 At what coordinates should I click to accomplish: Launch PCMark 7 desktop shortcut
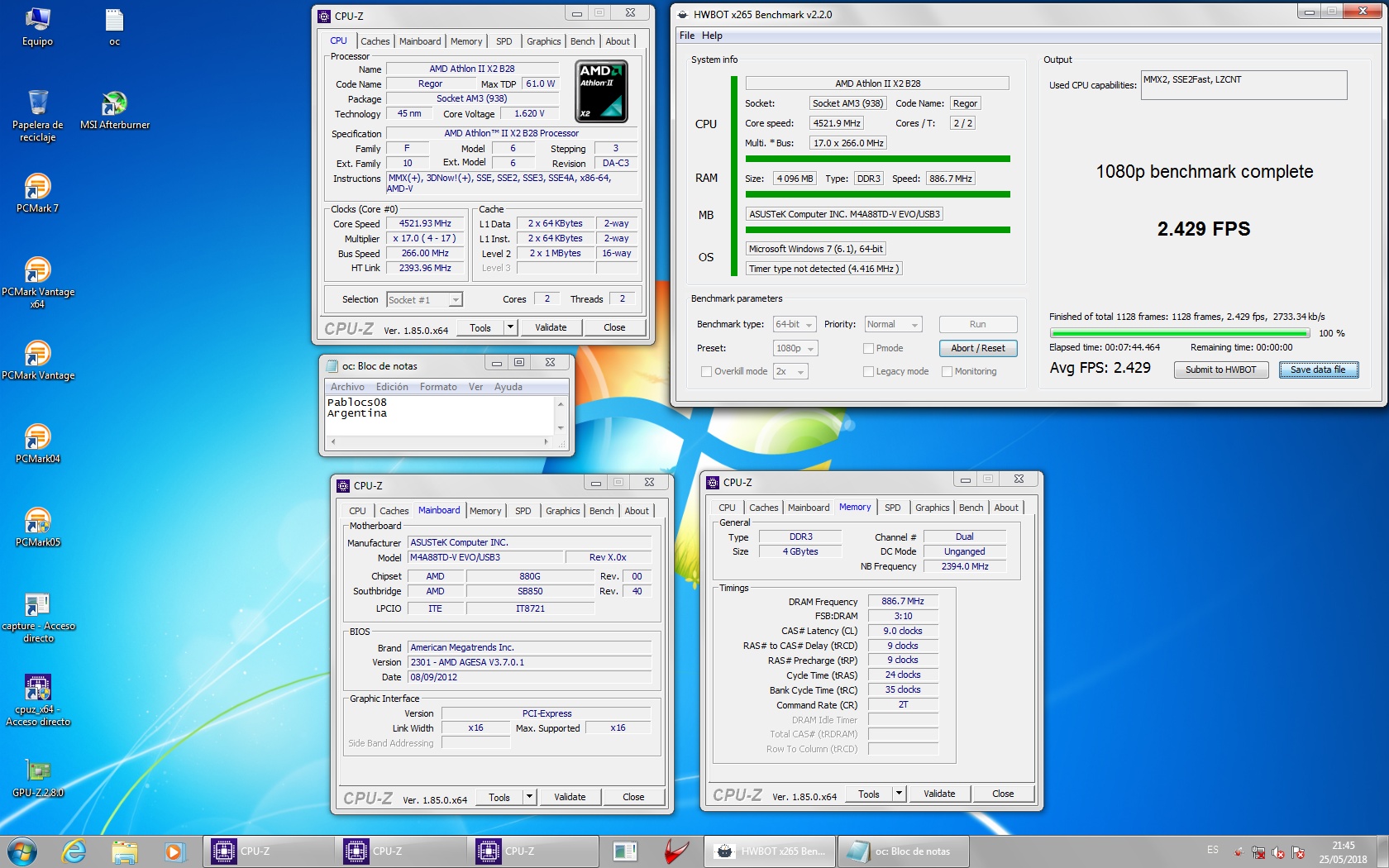37,193
